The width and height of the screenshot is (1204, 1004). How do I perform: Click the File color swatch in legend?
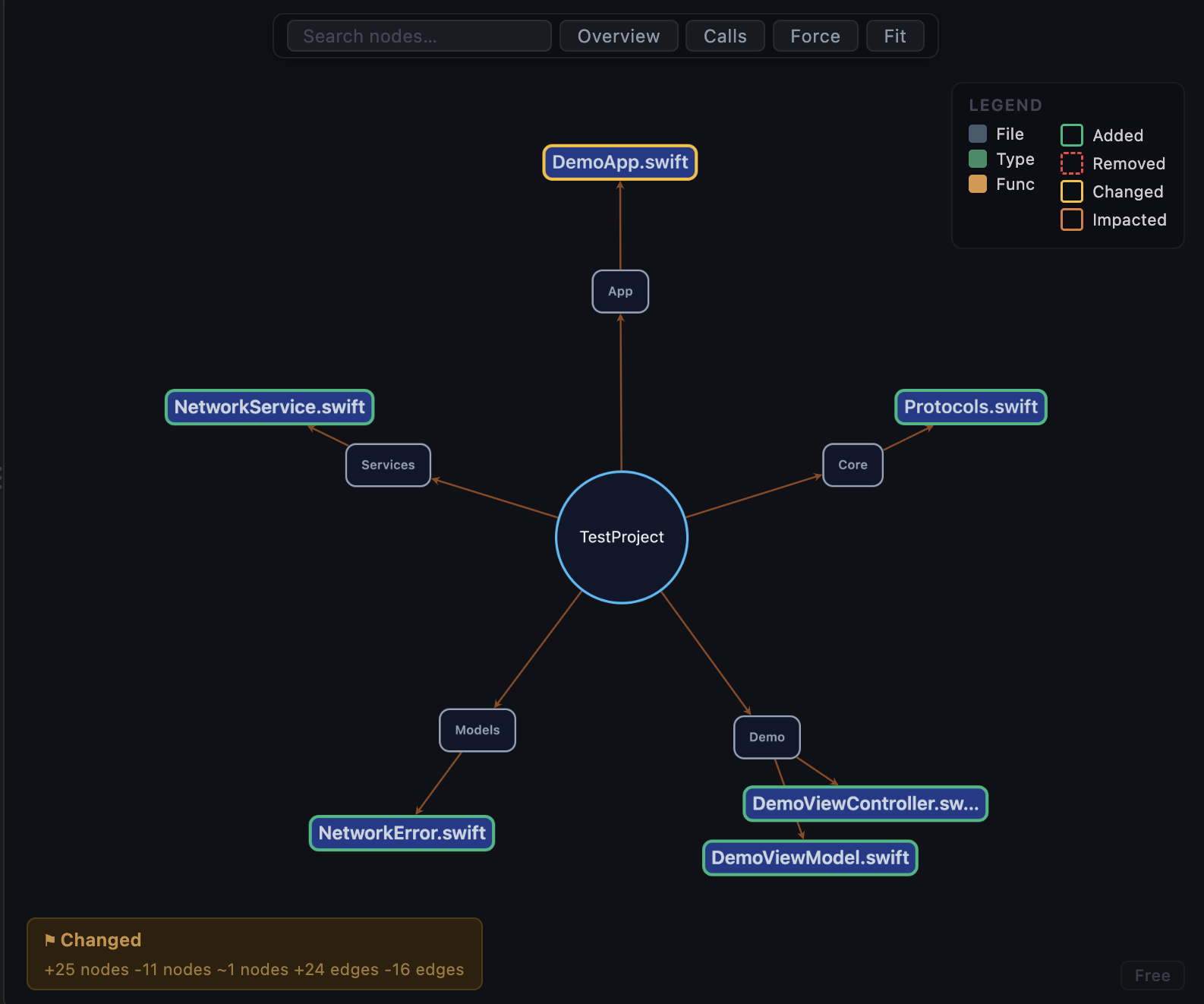pos(978,134)
